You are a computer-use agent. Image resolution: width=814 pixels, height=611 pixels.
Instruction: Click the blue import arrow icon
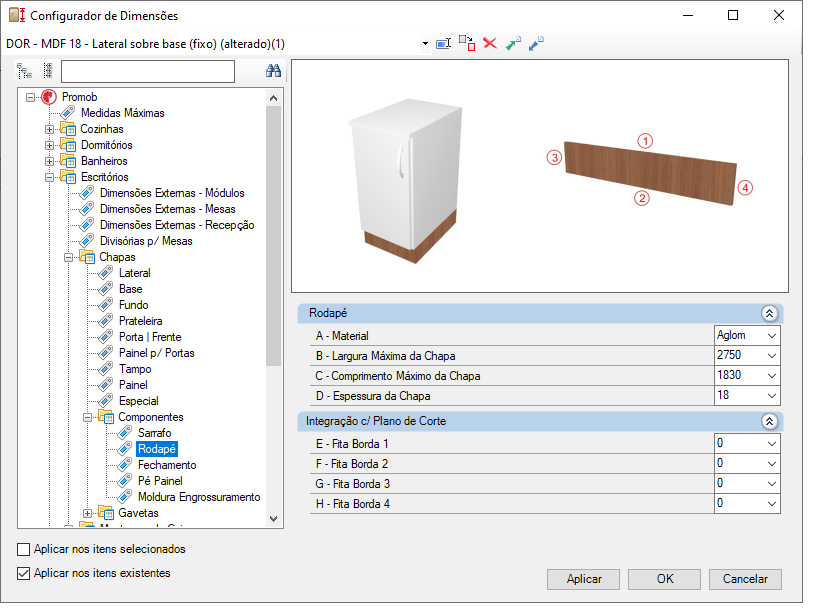pyautogui.click(x=536, y=44)
